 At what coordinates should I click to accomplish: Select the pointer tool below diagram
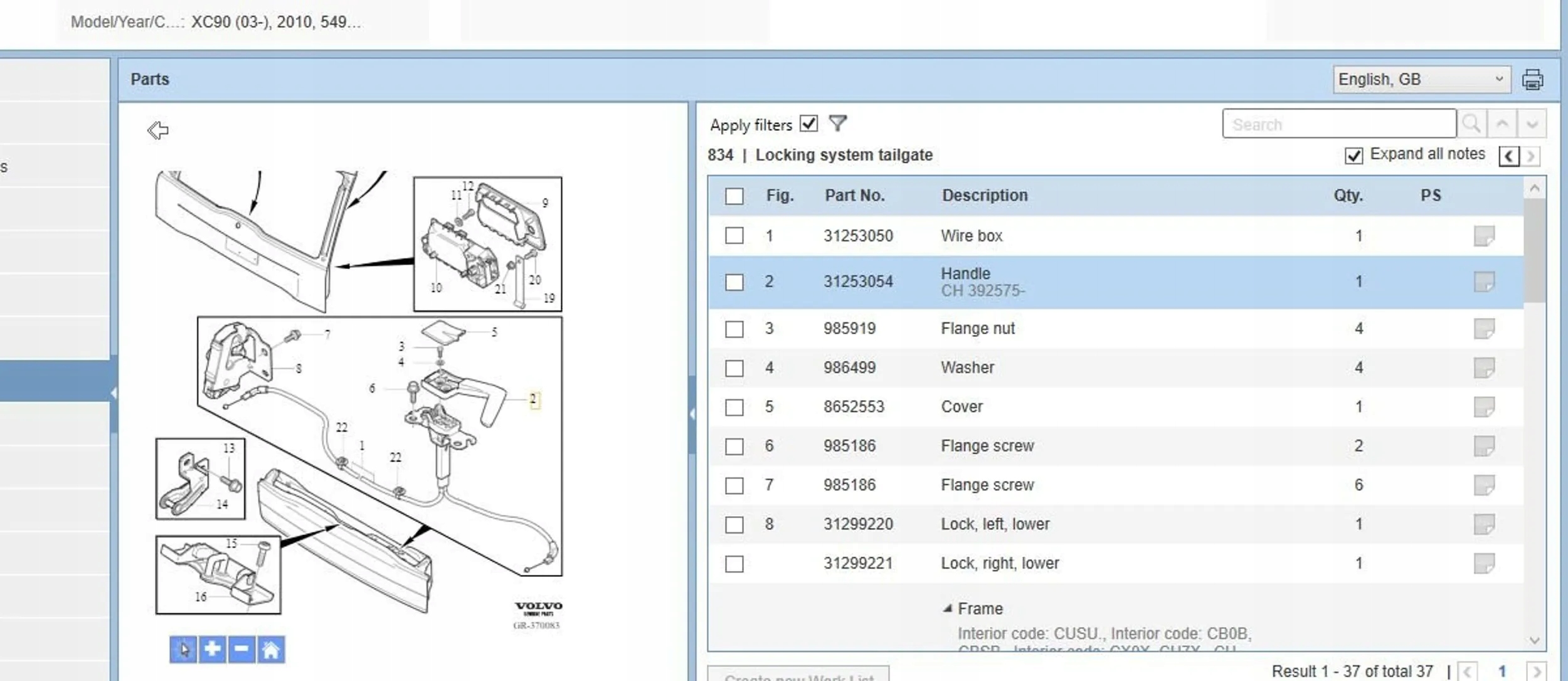click(183, 649)
